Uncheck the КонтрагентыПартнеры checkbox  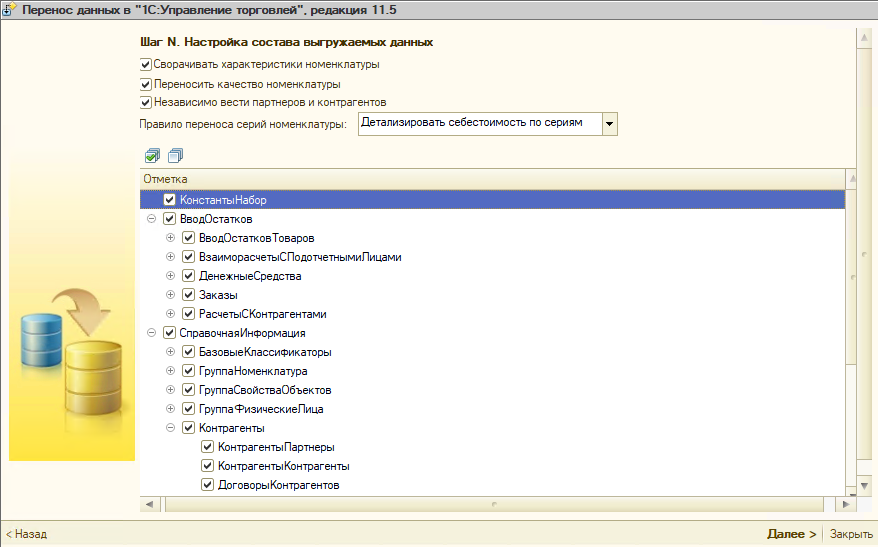208,447
